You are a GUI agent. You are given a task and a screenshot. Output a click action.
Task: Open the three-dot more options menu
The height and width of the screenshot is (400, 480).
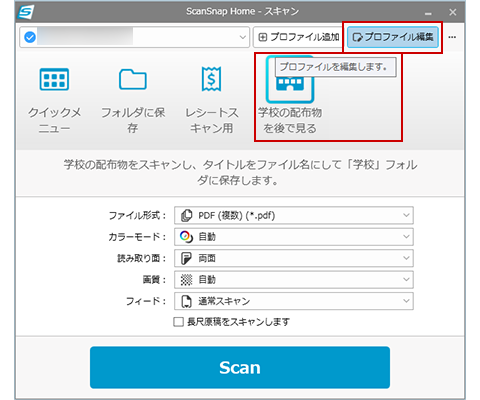[x=452, y=37]
